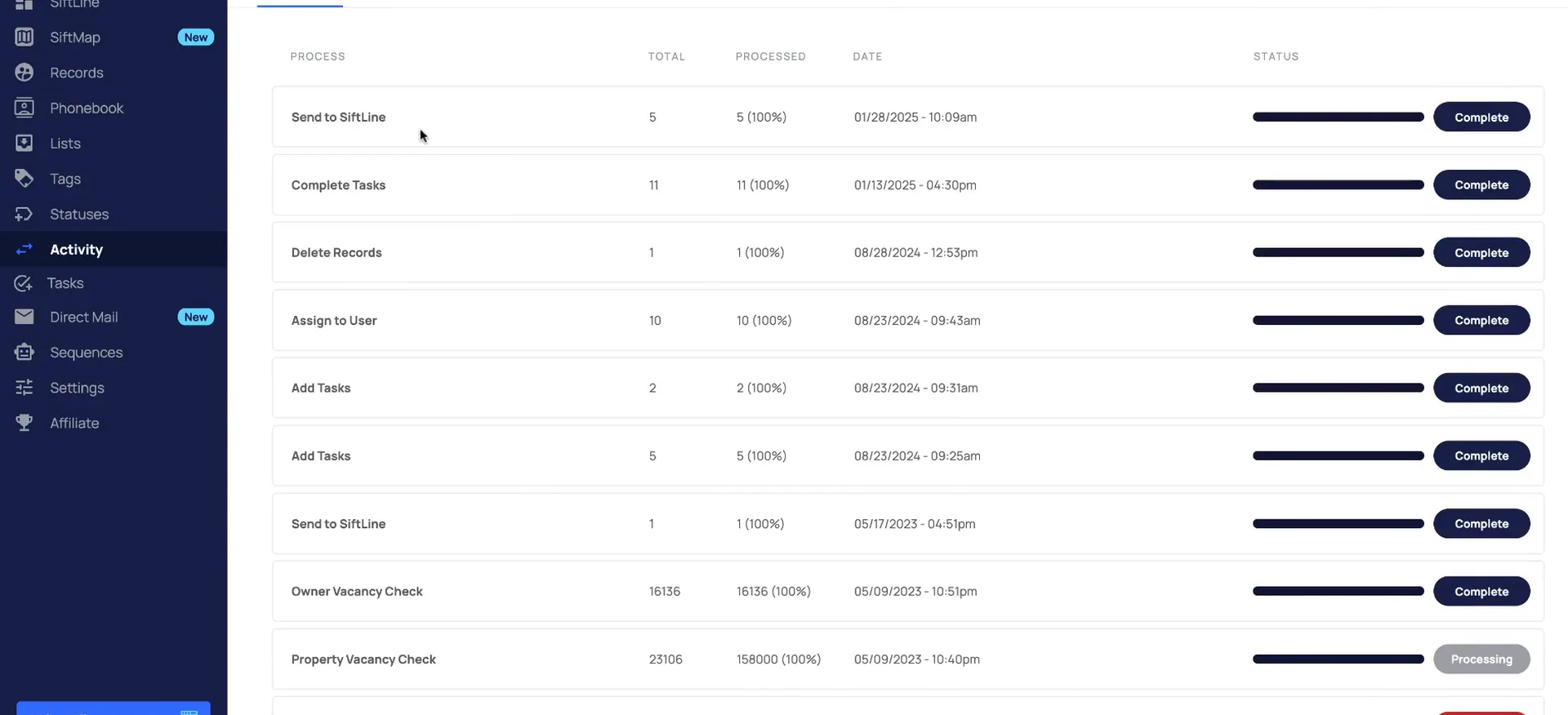Click the Records sidebar icon
Screen dimensions: 1568x715
pos(24,73)
